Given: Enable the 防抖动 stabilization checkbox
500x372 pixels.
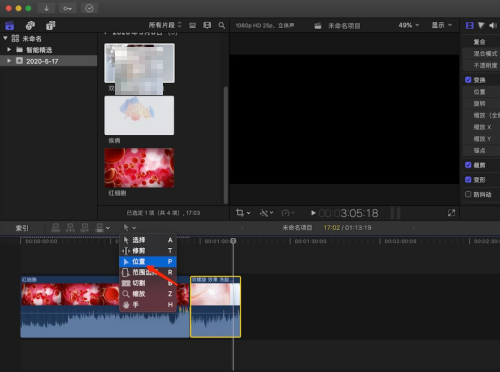Looking at the screenshot, I should pyautogui.click(x=468, y=194).
